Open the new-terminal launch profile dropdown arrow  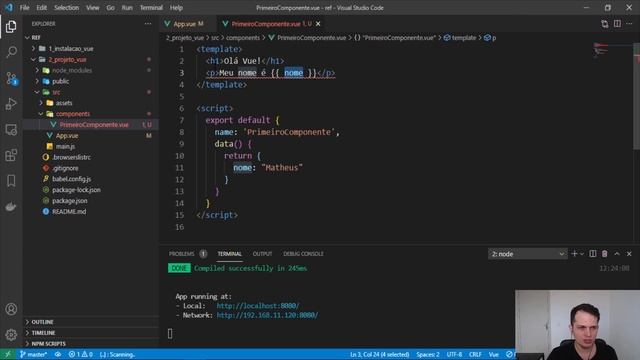(582, 254)
